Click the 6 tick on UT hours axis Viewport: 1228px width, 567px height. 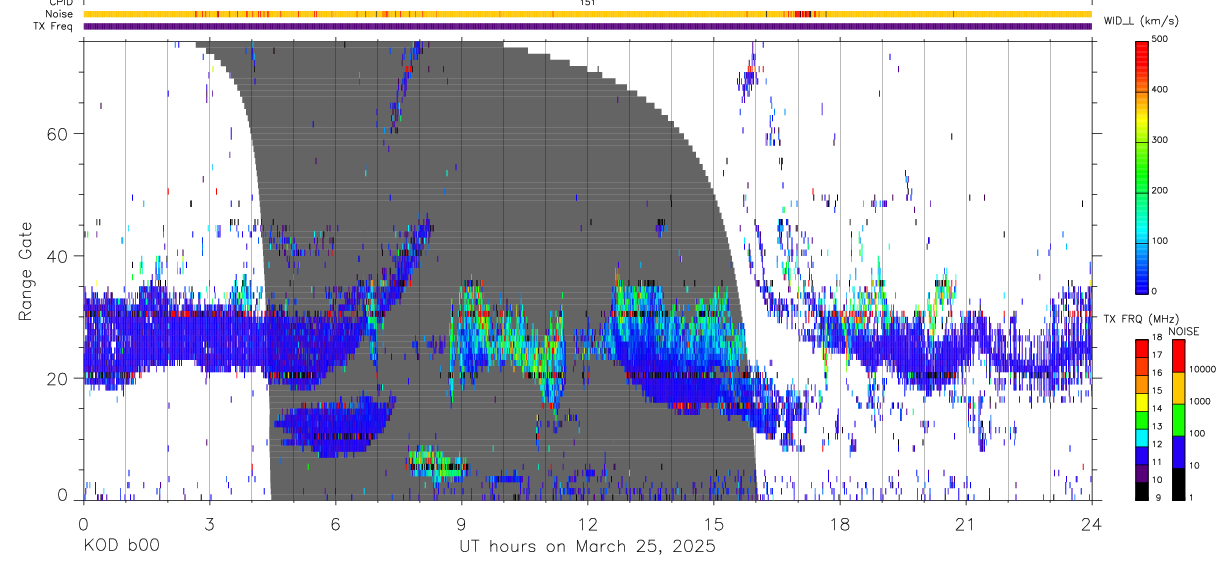pos(336,523)
